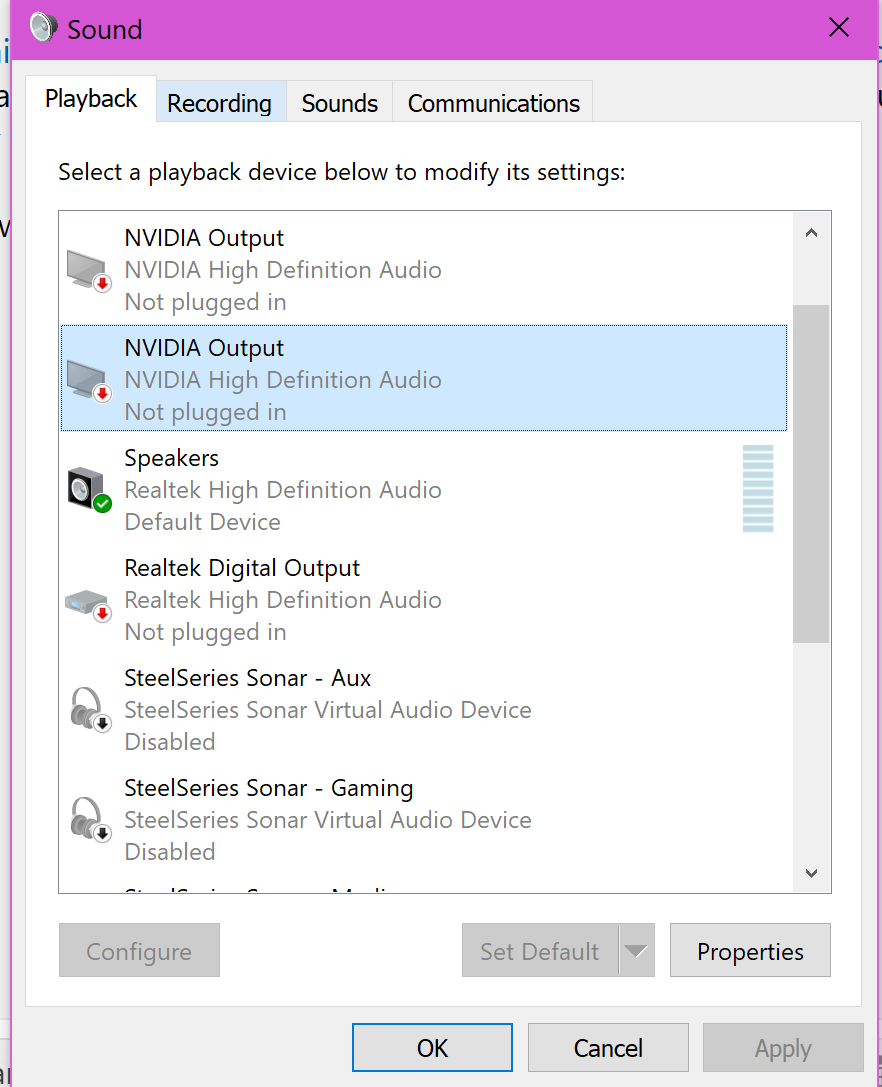882x1087 pixels.
Task: Click the Set Default button
Action: click(540, 950)
